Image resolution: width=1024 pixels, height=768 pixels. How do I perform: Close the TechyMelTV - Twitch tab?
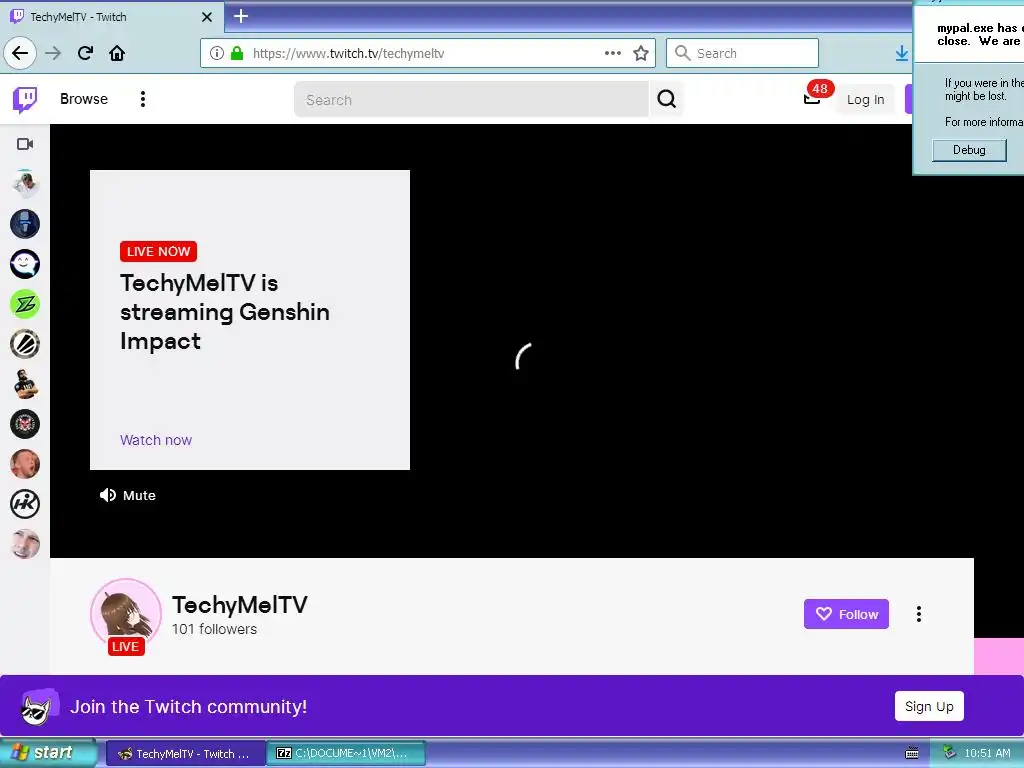(207, 17)
